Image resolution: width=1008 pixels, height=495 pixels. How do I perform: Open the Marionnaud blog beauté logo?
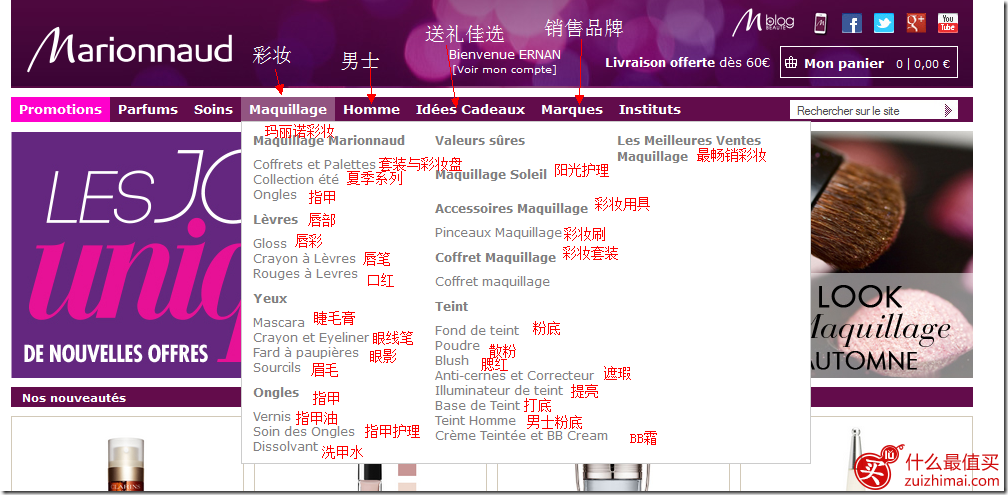(763, 23)
